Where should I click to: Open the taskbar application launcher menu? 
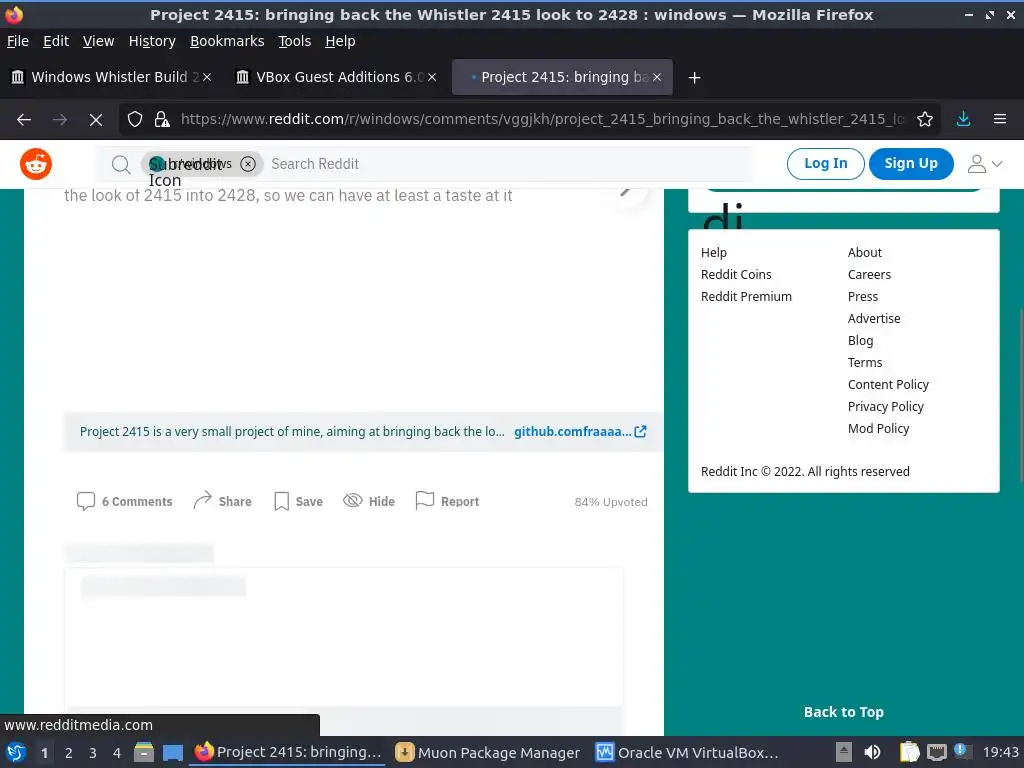click(x=16, y=753)
